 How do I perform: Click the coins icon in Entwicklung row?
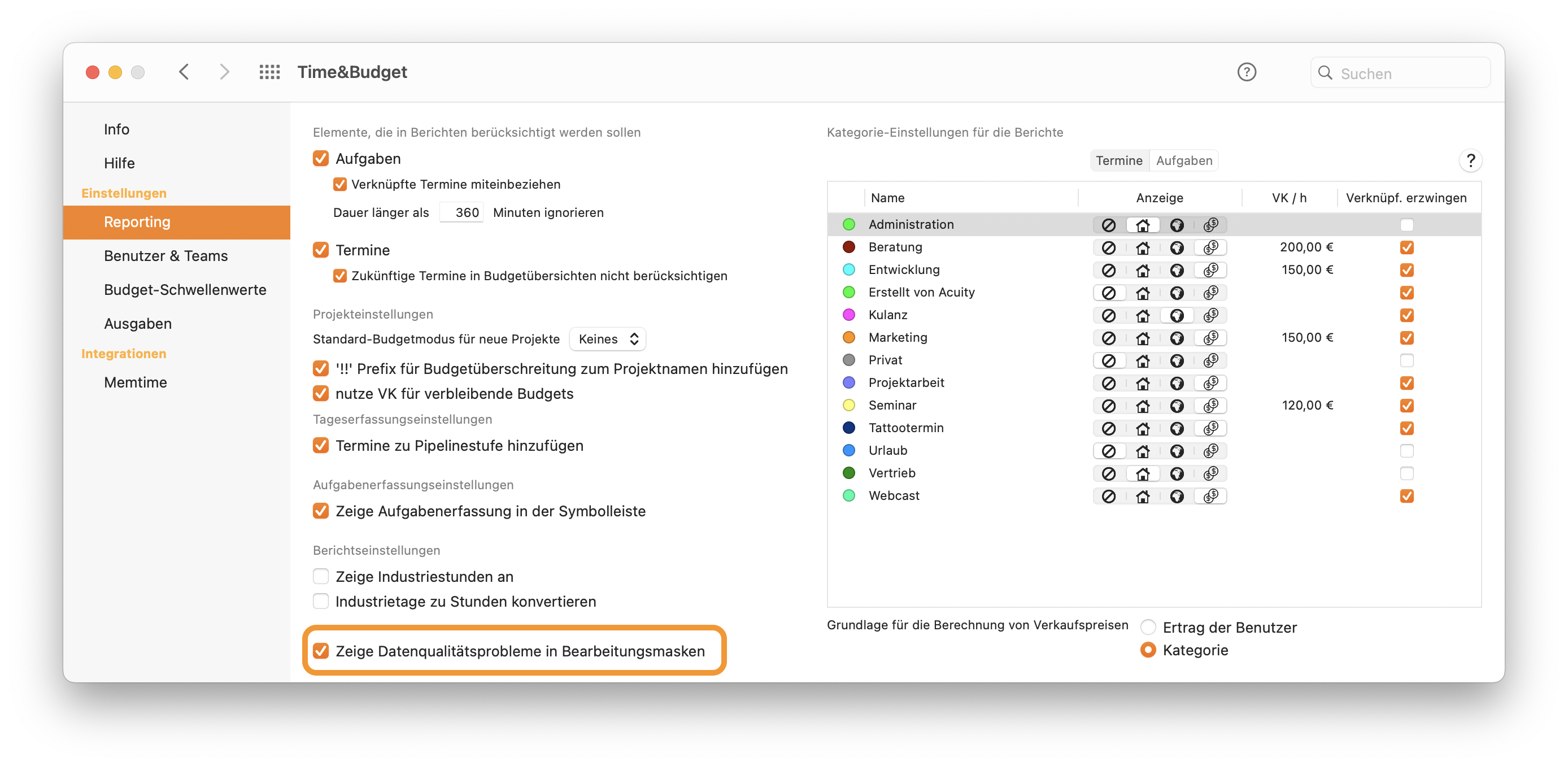click(1210, 270)
